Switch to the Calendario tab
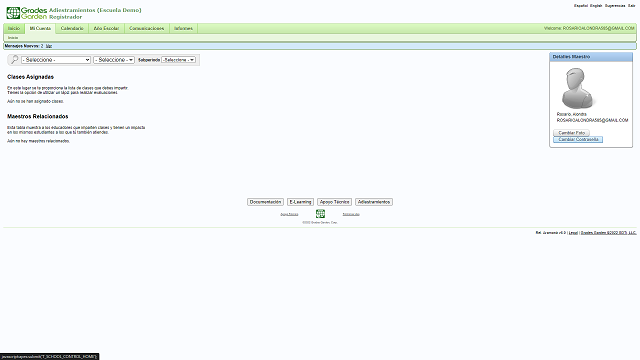640x360 pixels. coord(72,29)
